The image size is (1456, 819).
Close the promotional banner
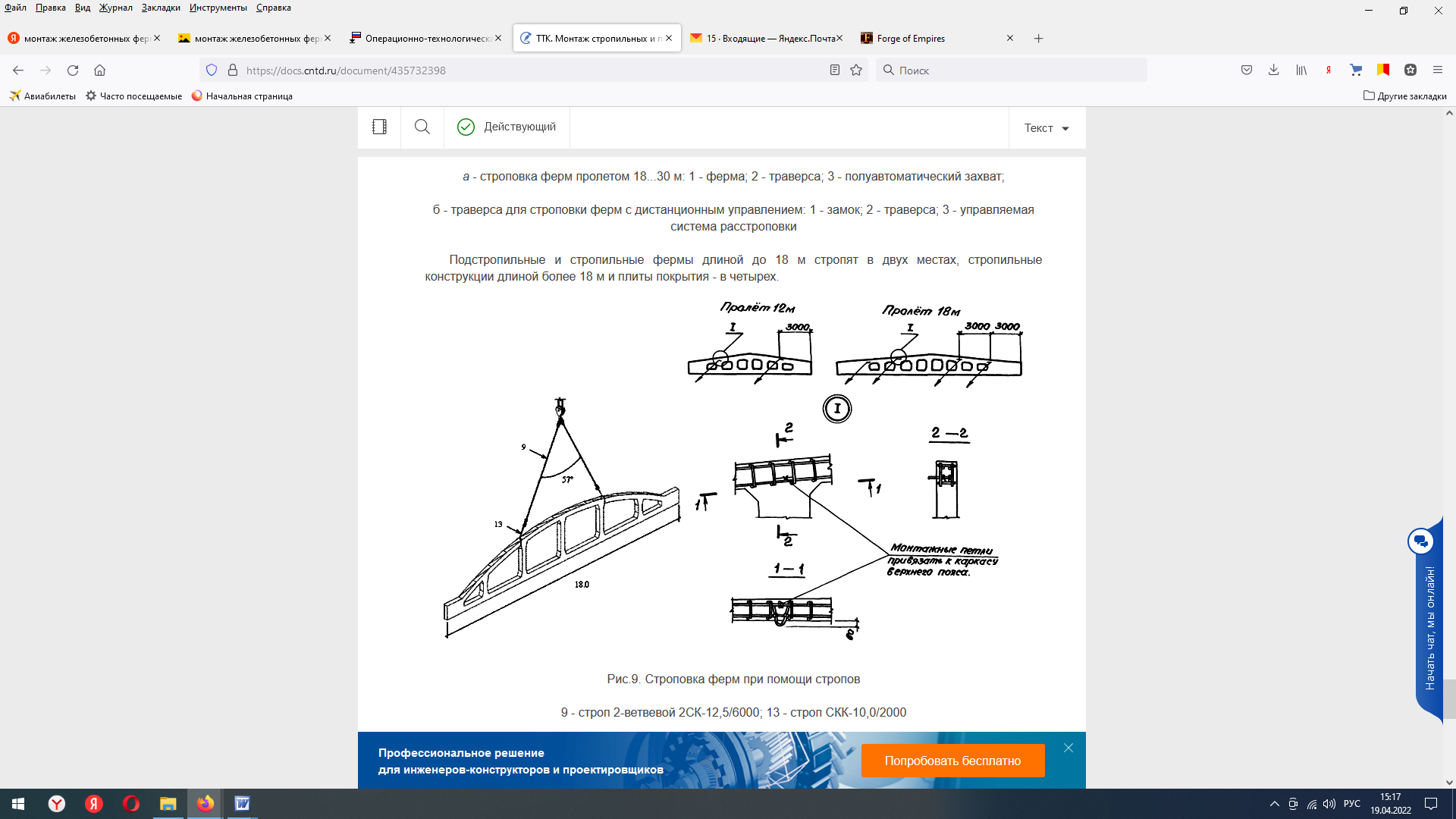coord(1068,748)
